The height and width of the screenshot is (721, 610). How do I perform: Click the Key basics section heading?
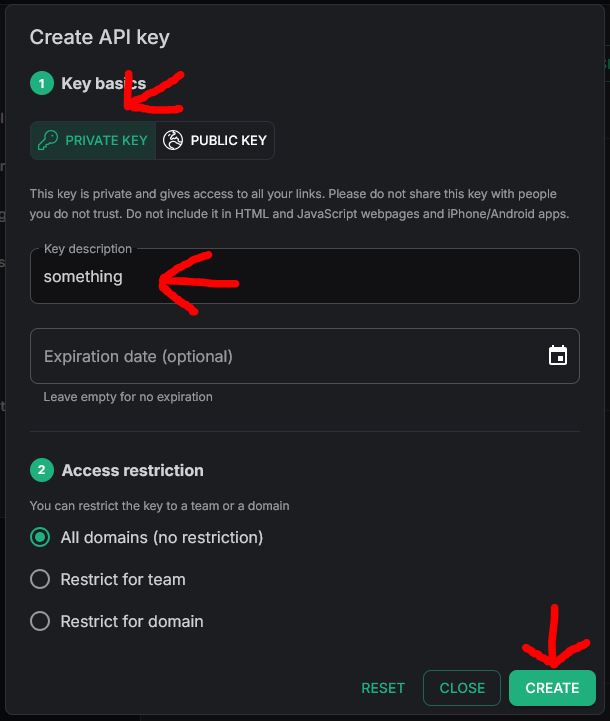tap(104, 84)
